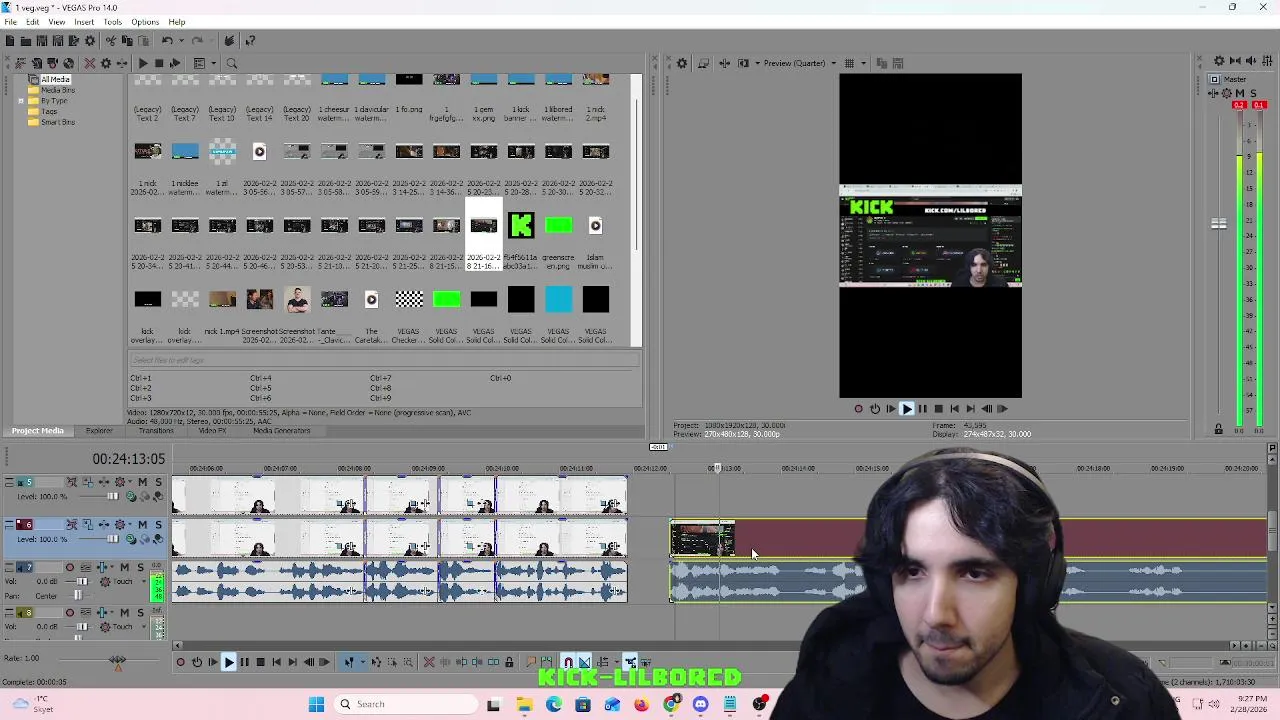1280x720 pixels.
Task: Open the Tools menu
Action: point(112,21)
